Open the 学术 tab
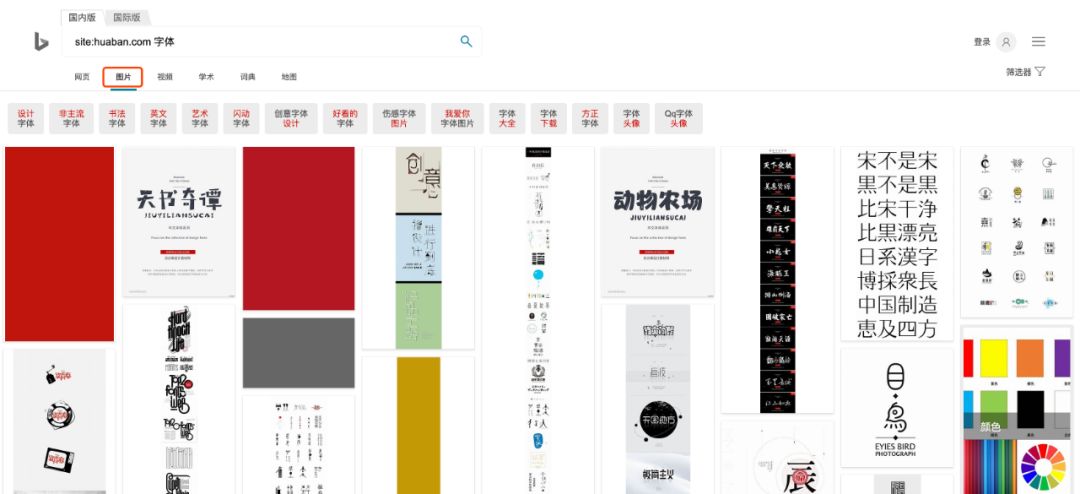 206,76
